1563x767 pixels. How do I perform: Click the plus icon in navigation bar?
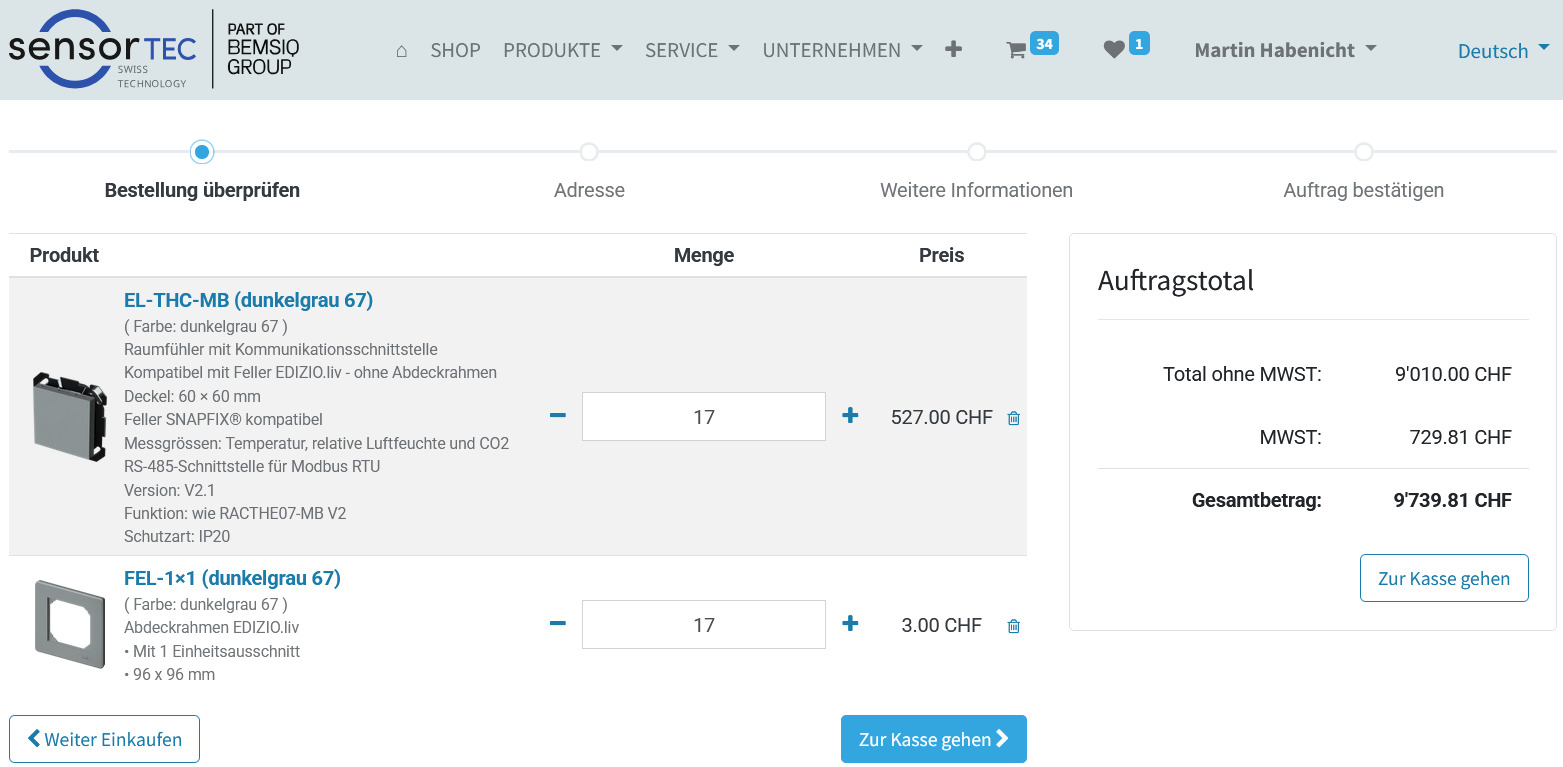[x=953, y=49]
